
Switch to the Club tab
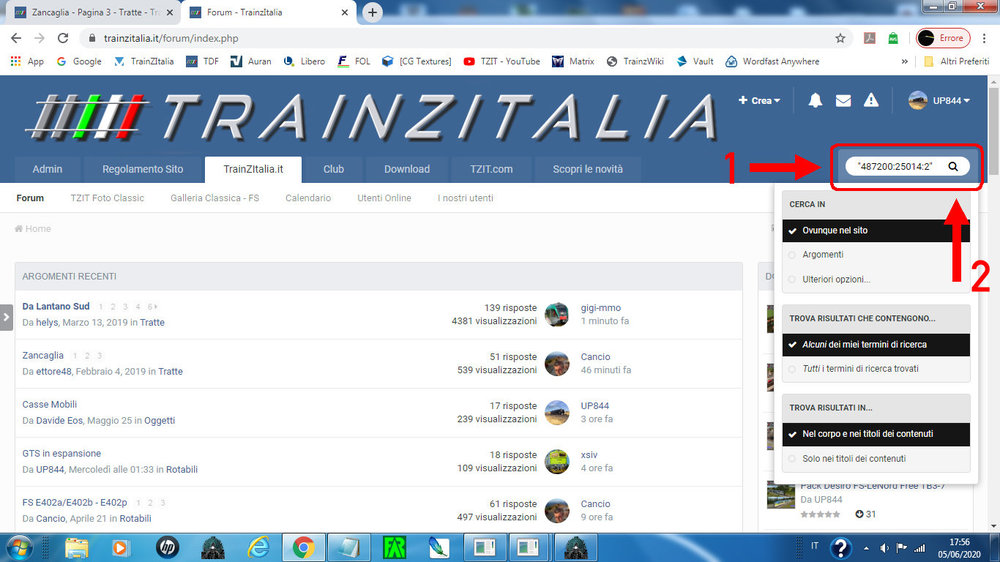coord(334,169)
